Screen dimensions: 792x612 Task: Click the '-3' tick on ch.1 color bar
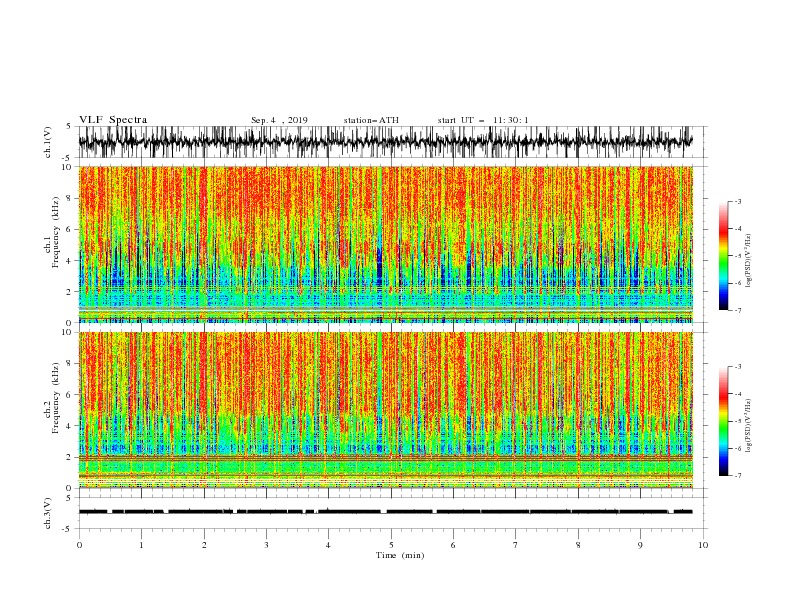(737, 201)
